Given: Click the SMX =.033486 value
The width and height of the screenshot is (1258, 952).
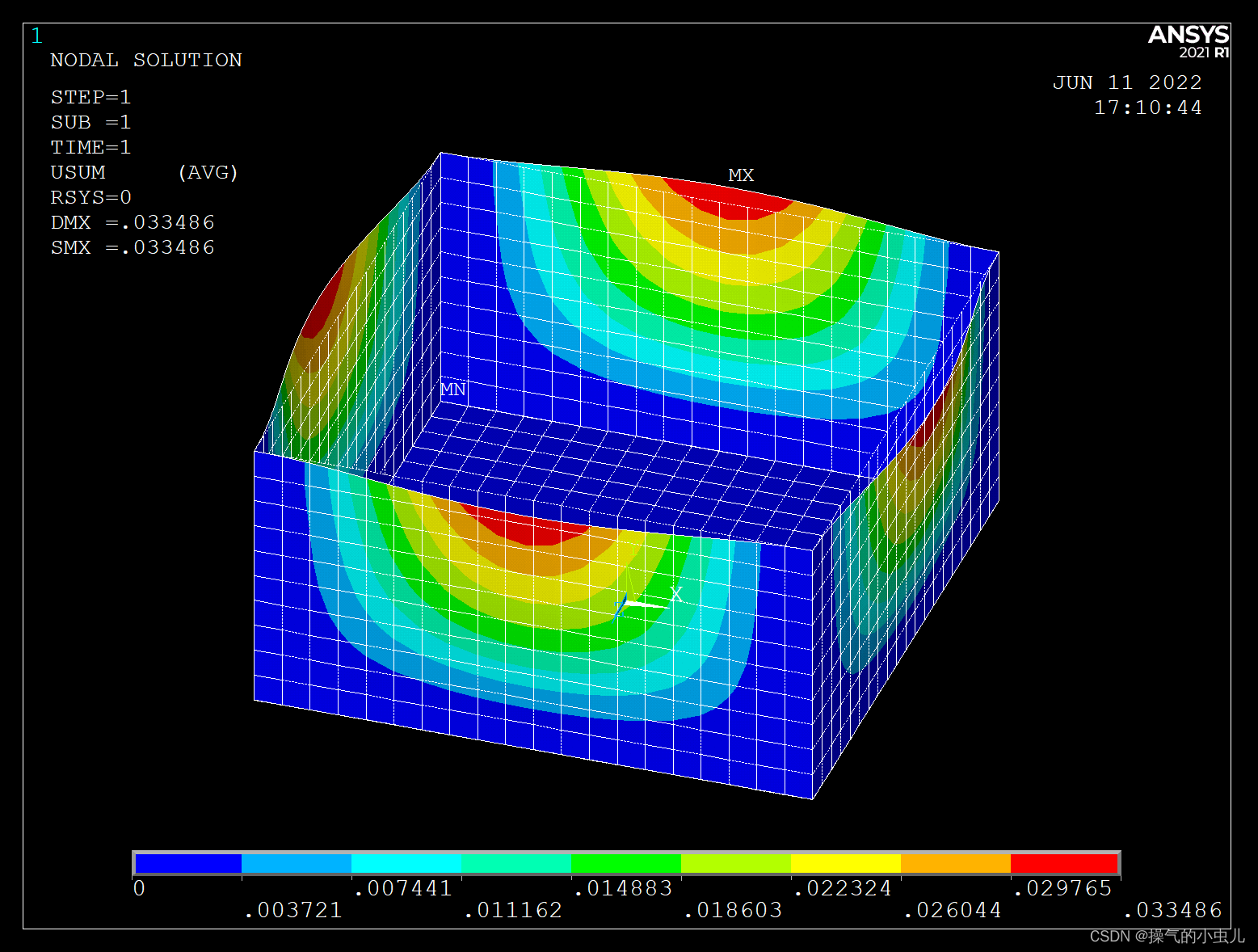Looking at the screenshot, I should [x=133, y=248].
